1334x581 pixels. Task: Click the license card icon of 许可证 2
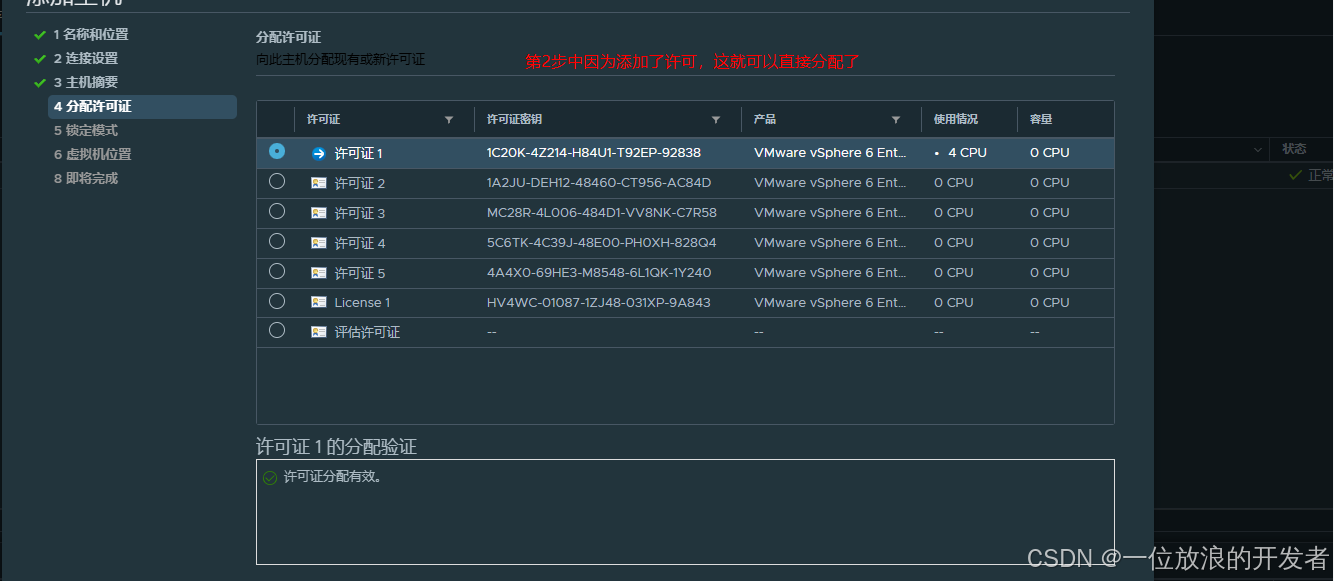[319, 183]
